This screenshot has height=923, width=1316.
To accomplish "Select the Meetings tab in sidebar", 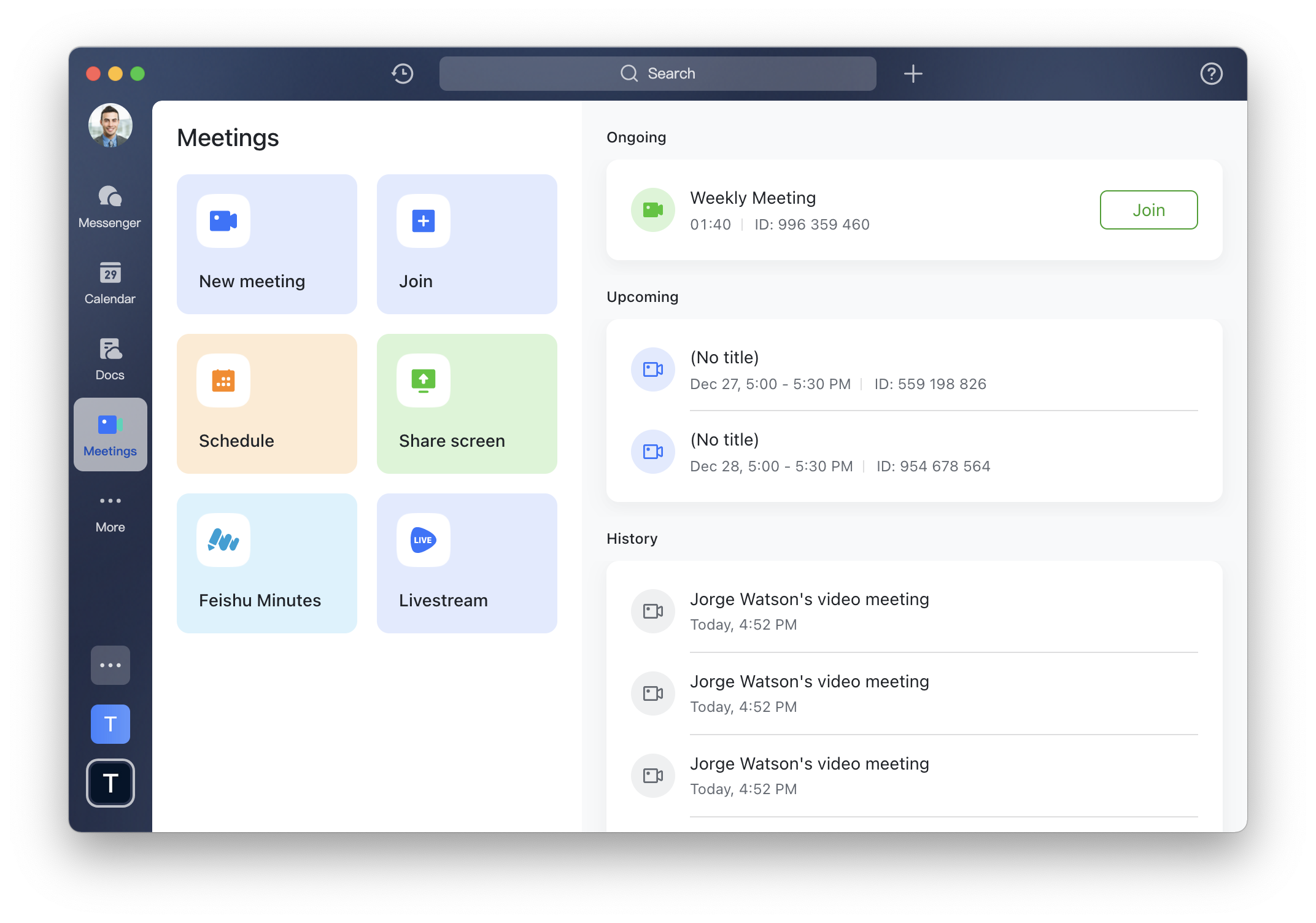I will coord(109,435).
